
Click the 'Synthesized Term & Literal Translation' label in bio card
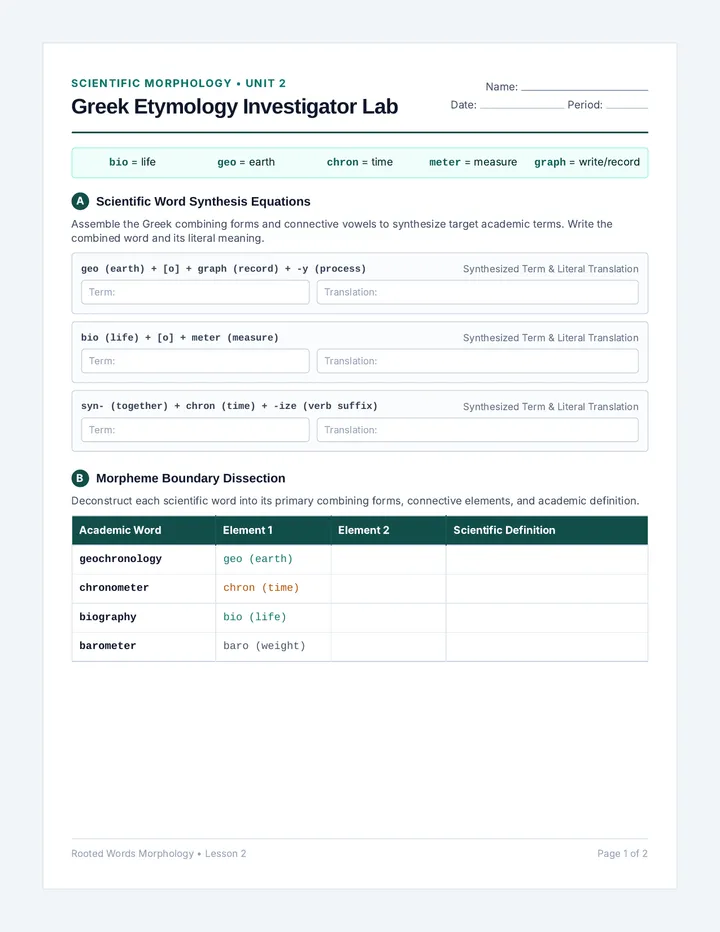tap(551, 338)
